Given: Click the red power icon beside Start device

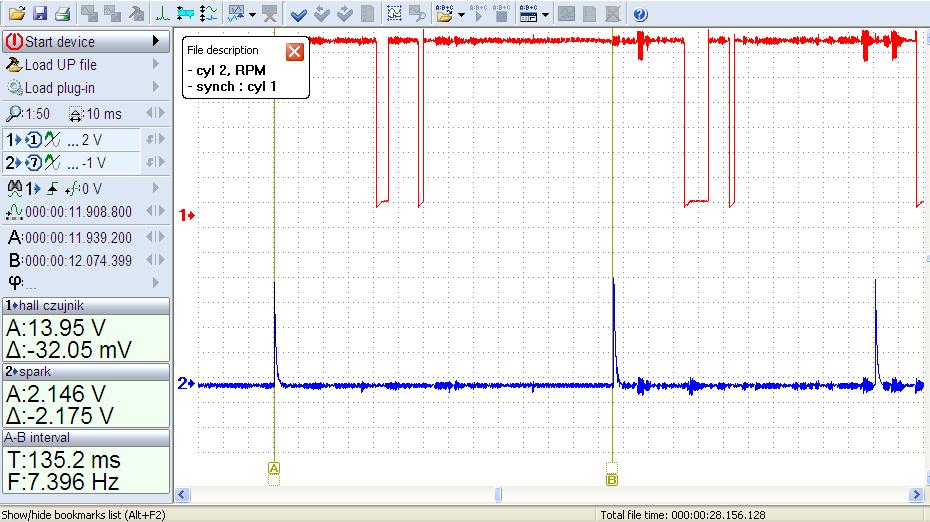Looking at the screenshot, I should point(14,42).
